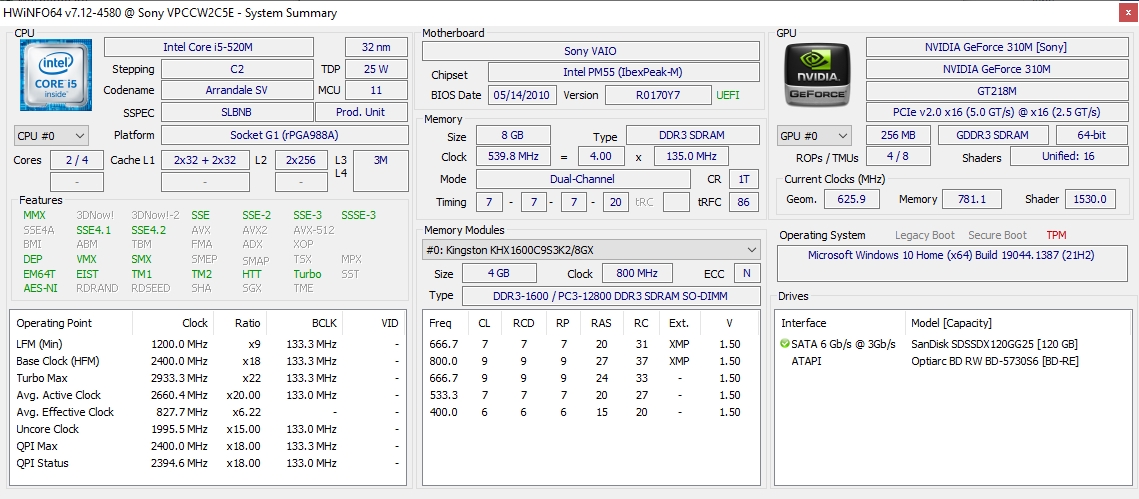1139x499 pixels.
Task: Select the 400.0 frequency timing row
Action: pyautogui.click(x=591, y=412)
